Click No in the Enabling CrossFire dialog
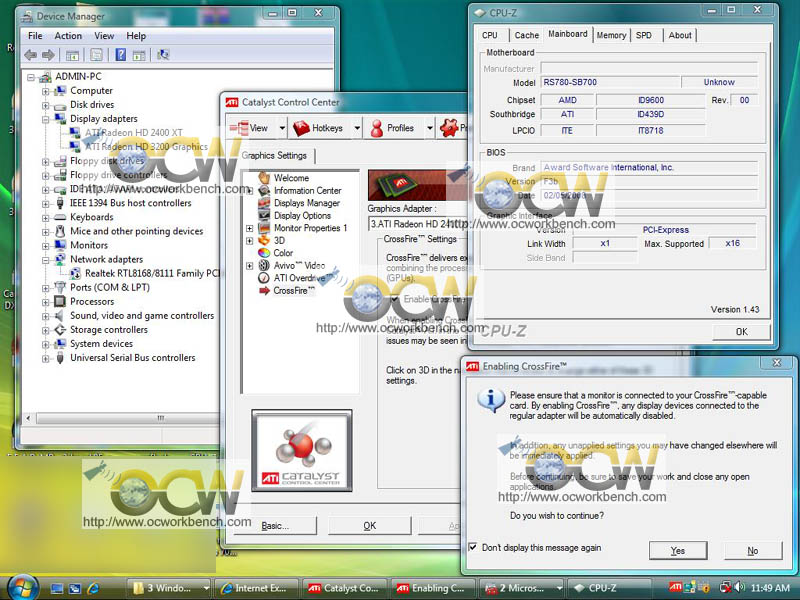 (x=753, y=551)
